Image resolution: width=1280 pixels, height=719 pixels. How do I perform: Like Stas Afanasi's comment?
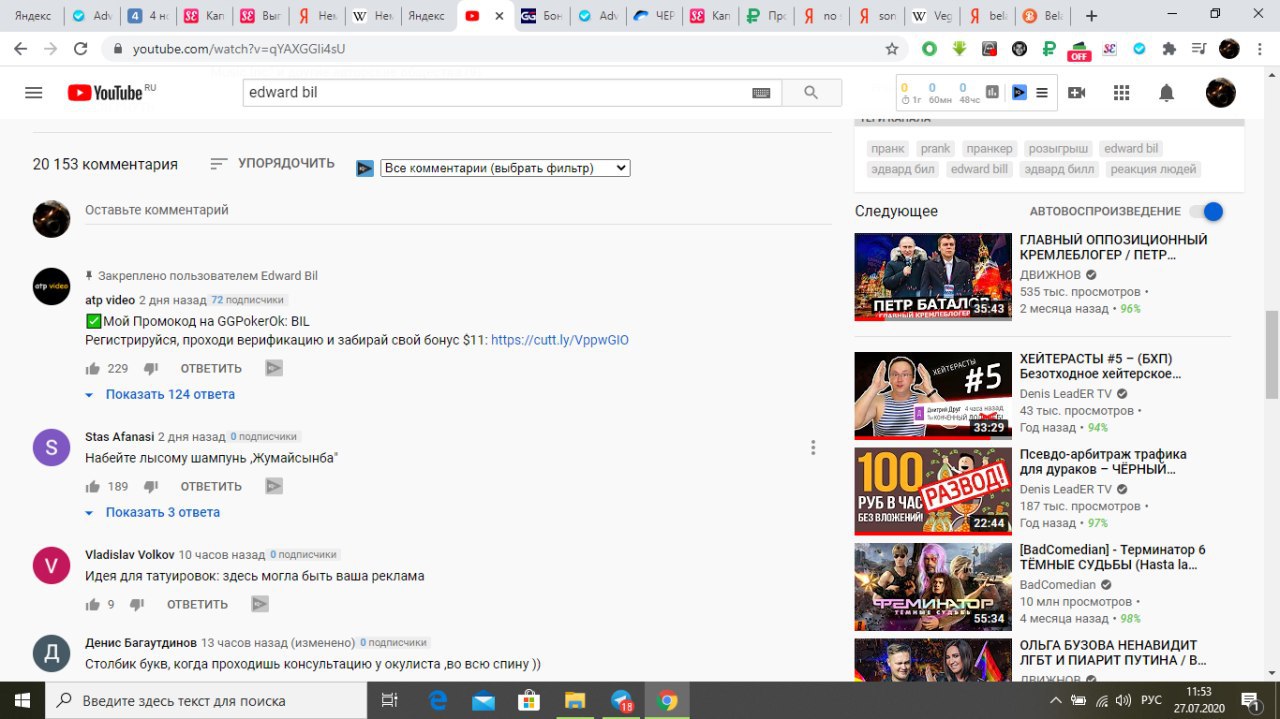[93, 486]
